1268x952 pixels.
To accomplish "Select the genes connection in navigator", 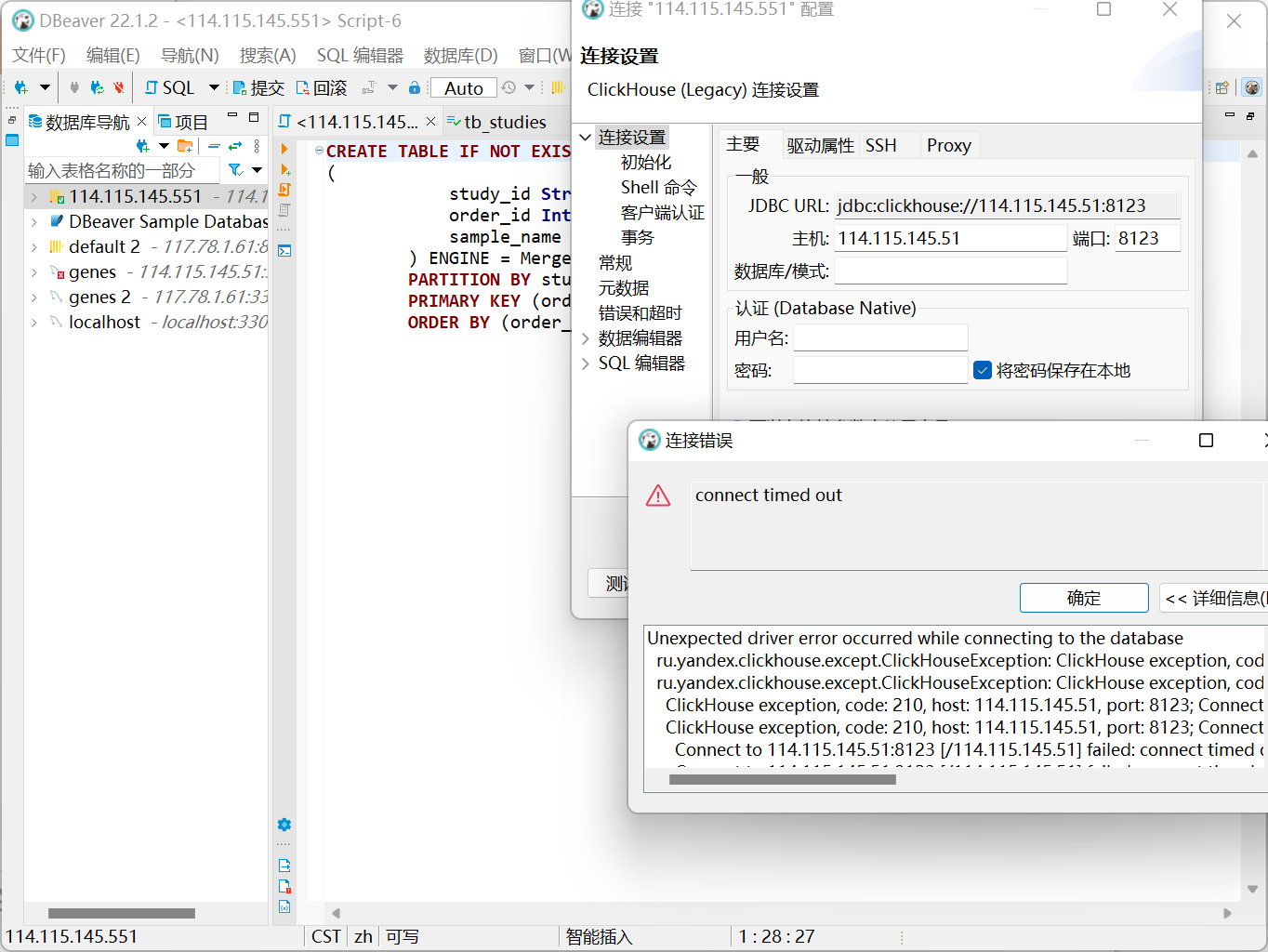I will 93,272.
